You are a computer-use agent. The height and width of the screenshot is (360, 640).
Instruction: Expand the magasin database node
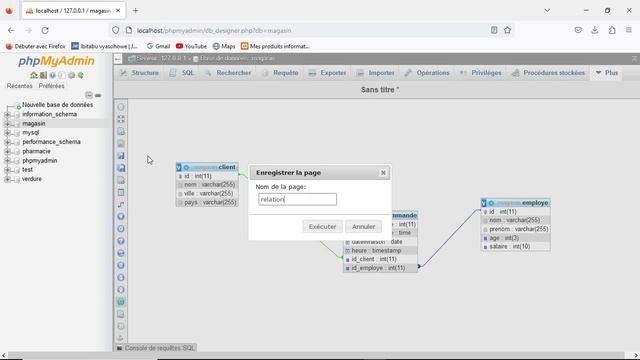click(x=7, y=123)
